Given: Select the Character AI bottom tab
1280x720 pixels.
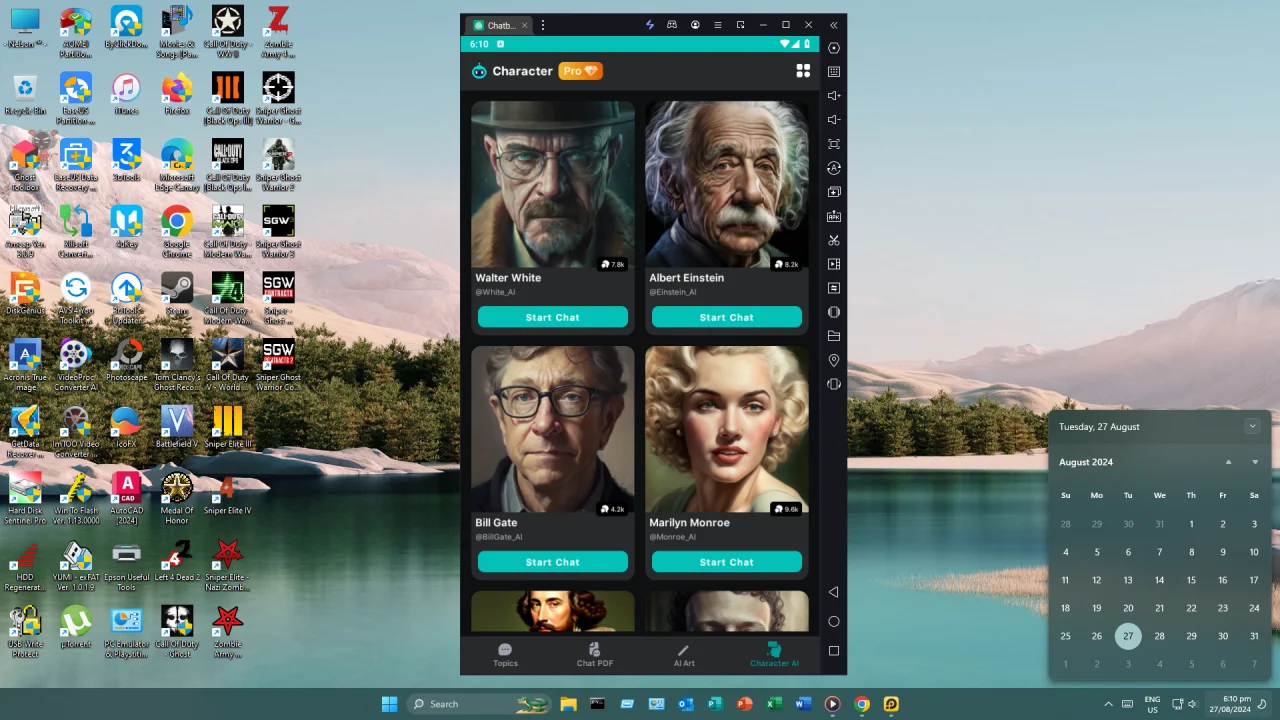Looking at the screenshot, I should click(x=774, y=655).
